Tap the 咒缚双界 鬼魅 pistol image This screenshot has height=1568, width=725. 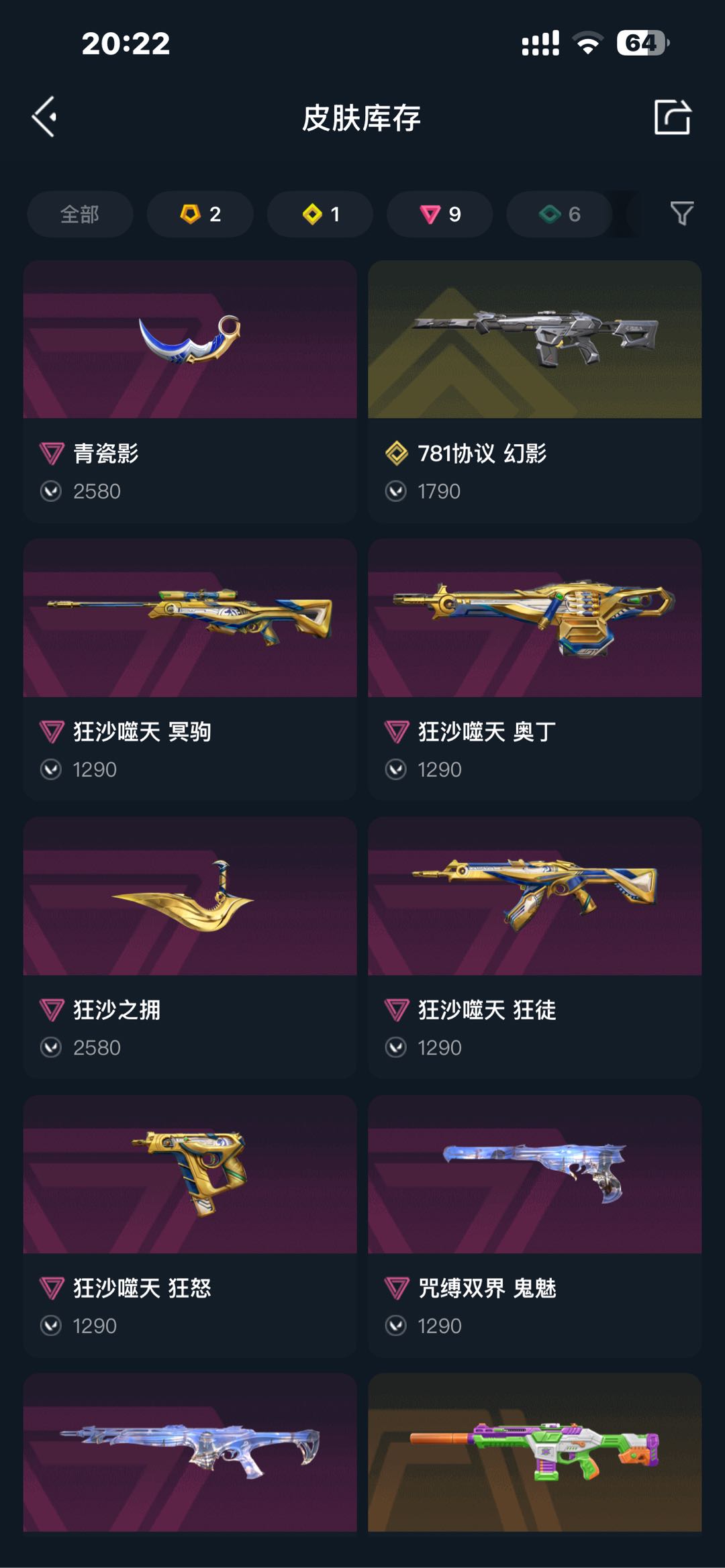pyautogui.click(x=535, y=1175)
